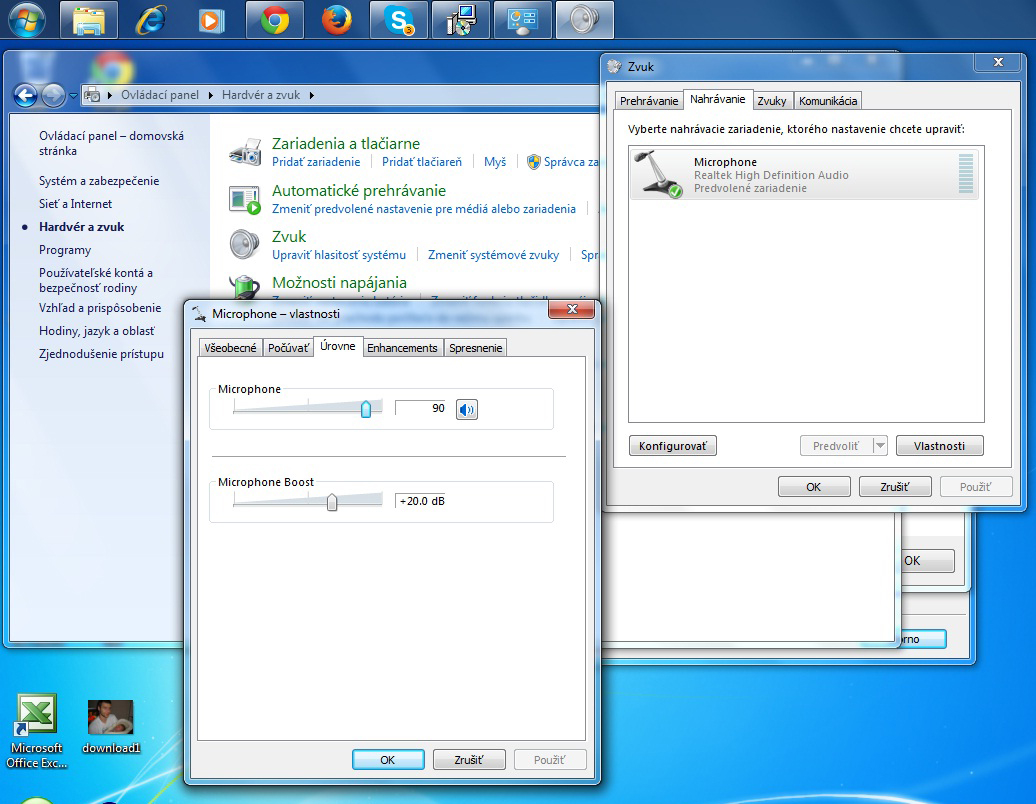Viewport: 1036px width, 804px height.
Task: Open Pridať zariadenie link
Action: [x=316, y=162]
